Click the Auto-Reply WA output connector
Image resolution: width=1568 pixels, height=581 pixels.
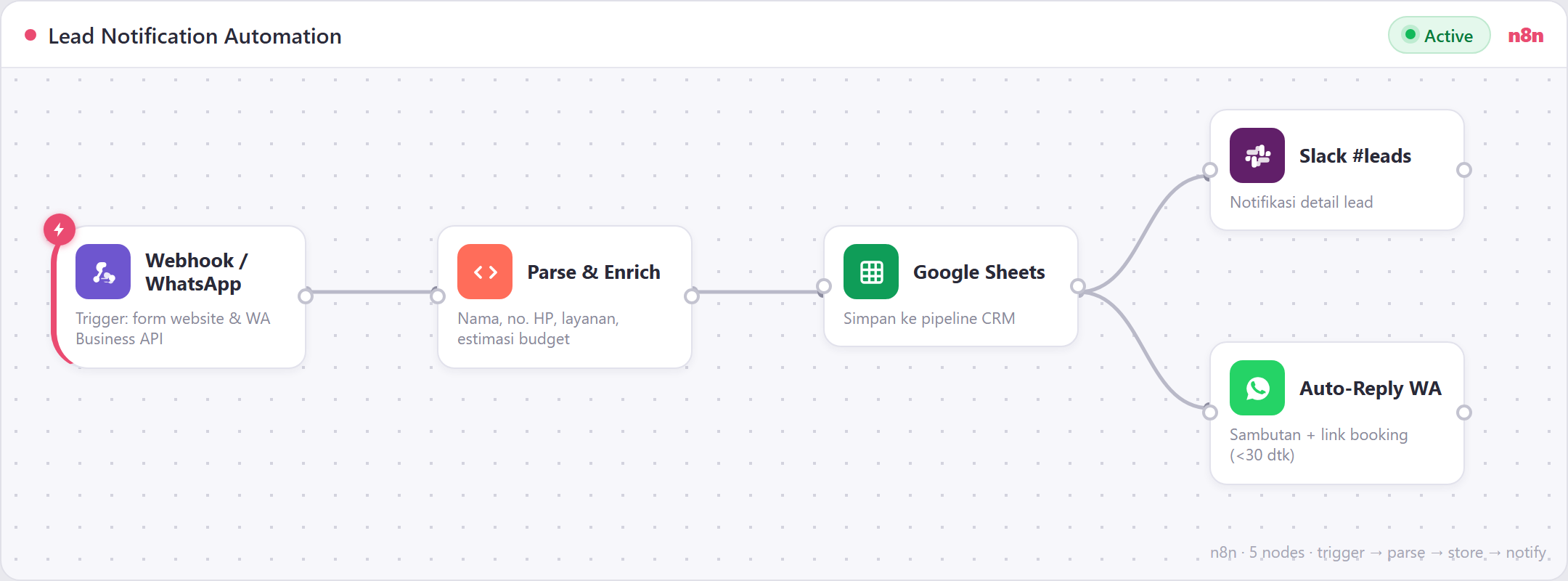(1464, 413)
